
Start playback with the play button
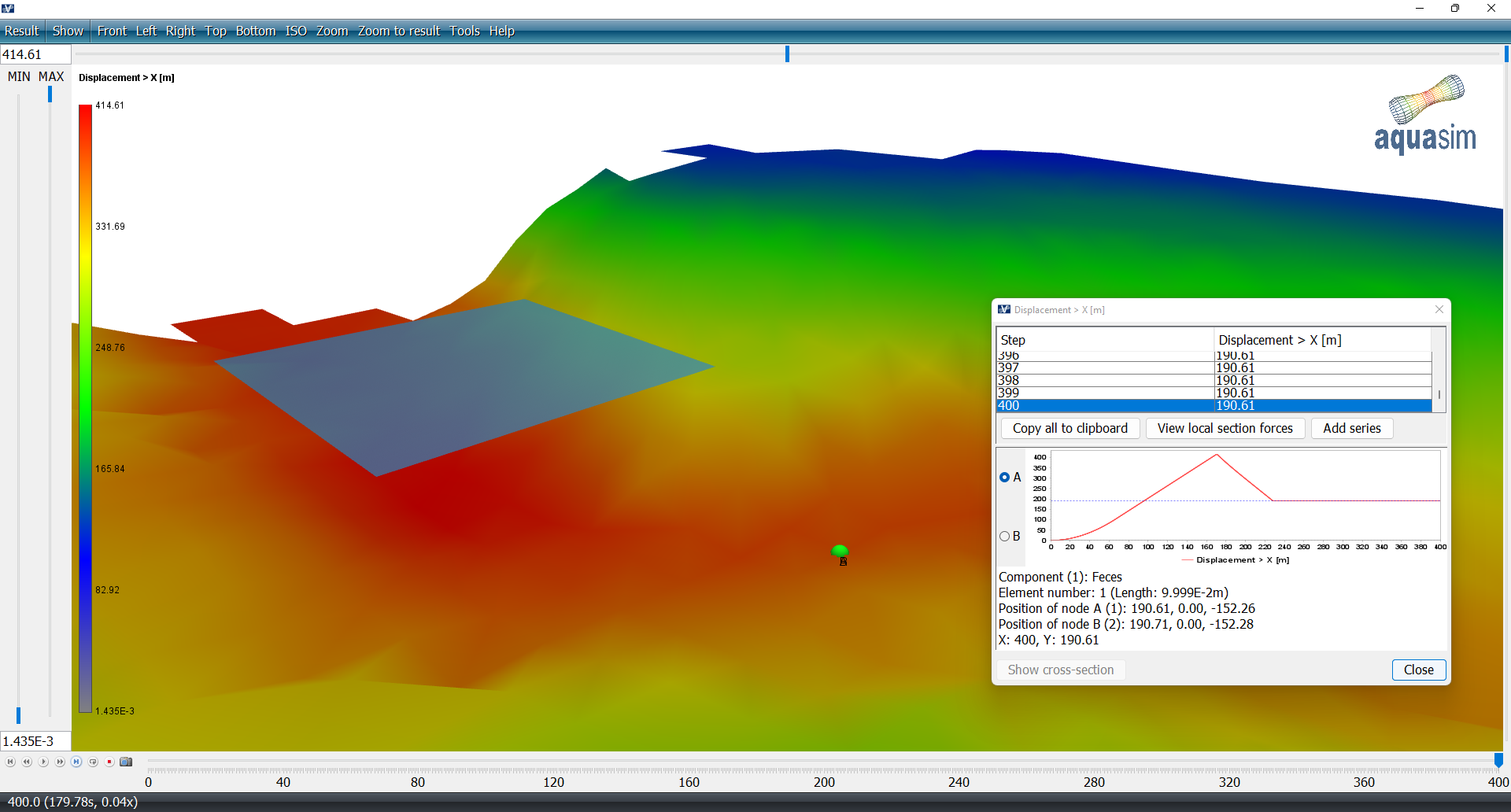(x=43, y=762)
